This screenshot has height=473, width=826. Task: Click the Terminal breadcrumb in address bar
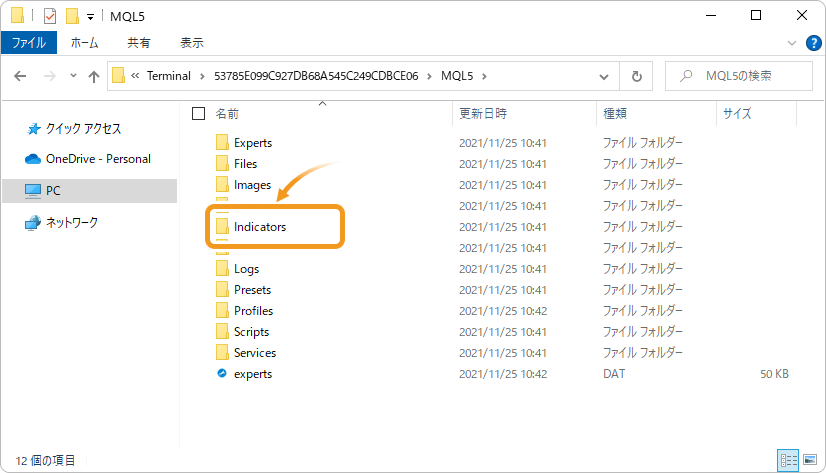(x=169, y=76)
